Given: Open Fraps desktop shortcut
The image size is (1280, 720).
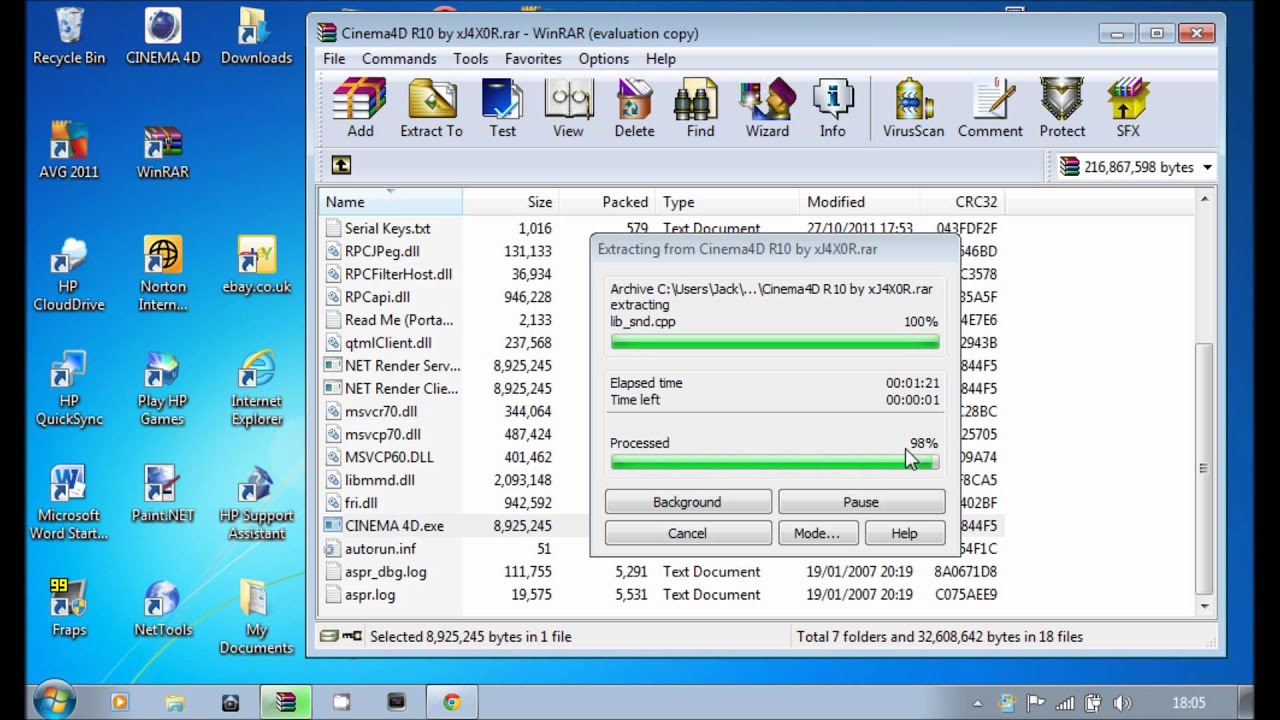Looking at the screenshot, I should pos(69,608).
